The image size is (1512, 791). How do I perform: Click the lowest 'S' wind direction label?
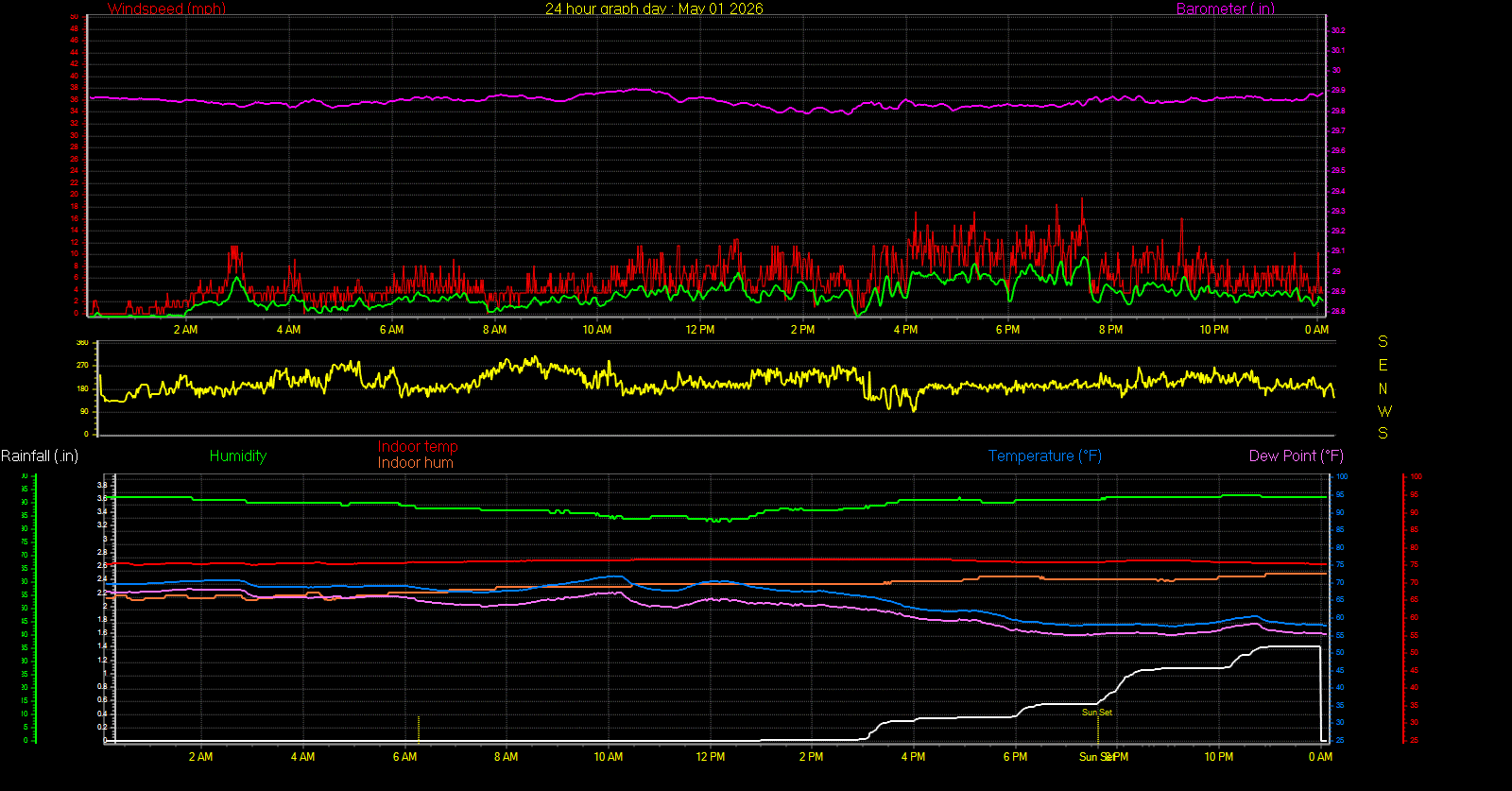click(1383, 433)
